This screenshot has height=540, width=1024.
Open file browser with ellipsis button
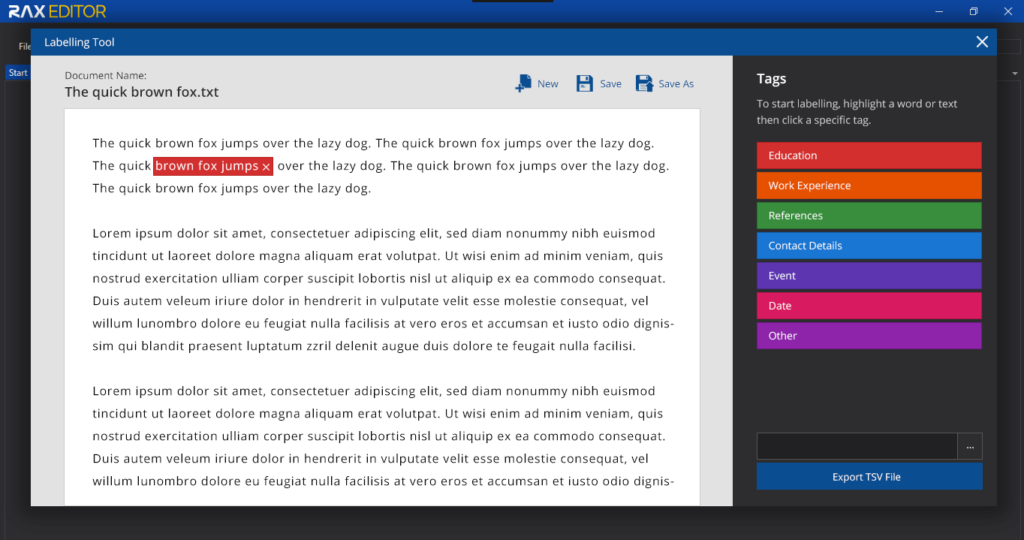[970, 447]
